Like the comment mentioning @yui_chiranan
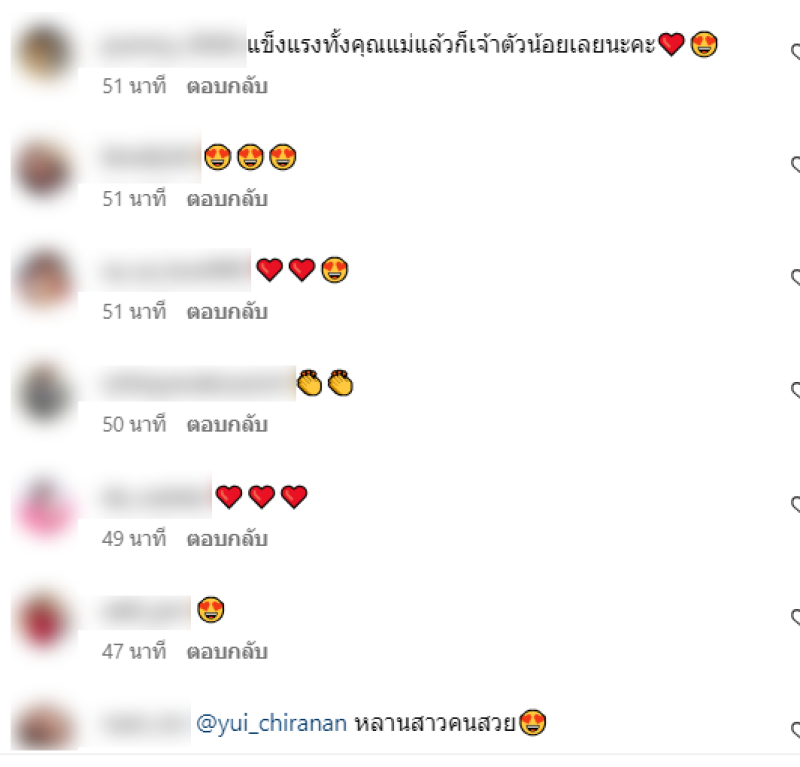The image size is (800, 767). (x=795, y=730)
